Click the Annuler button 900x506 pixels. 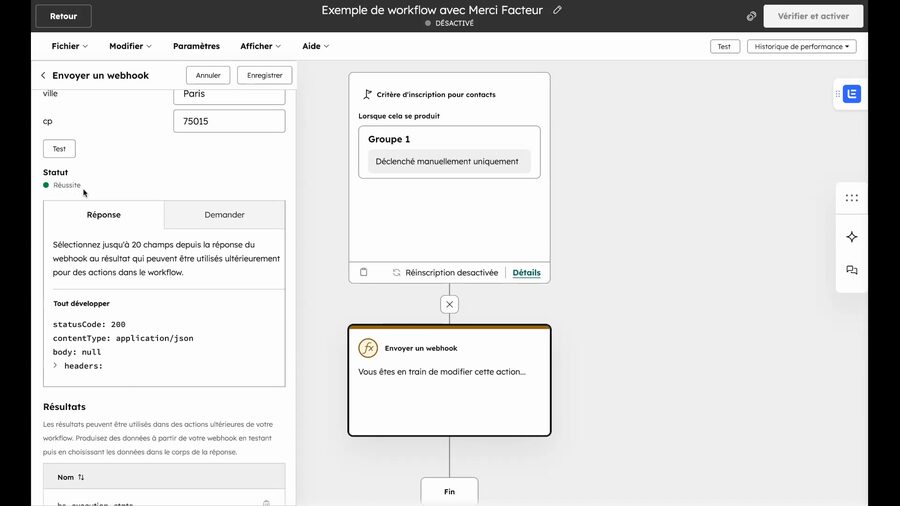click(208, 75)
